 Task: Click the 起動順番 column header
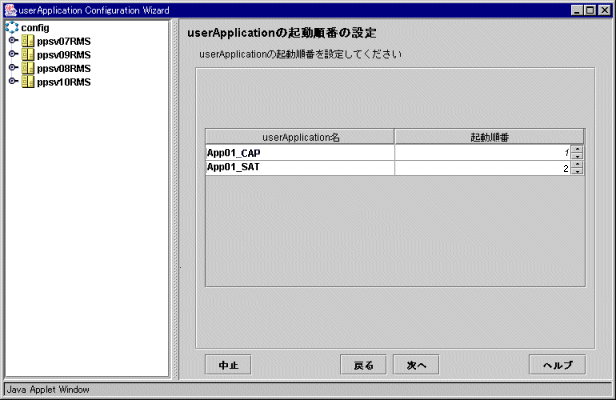point(490,137)
